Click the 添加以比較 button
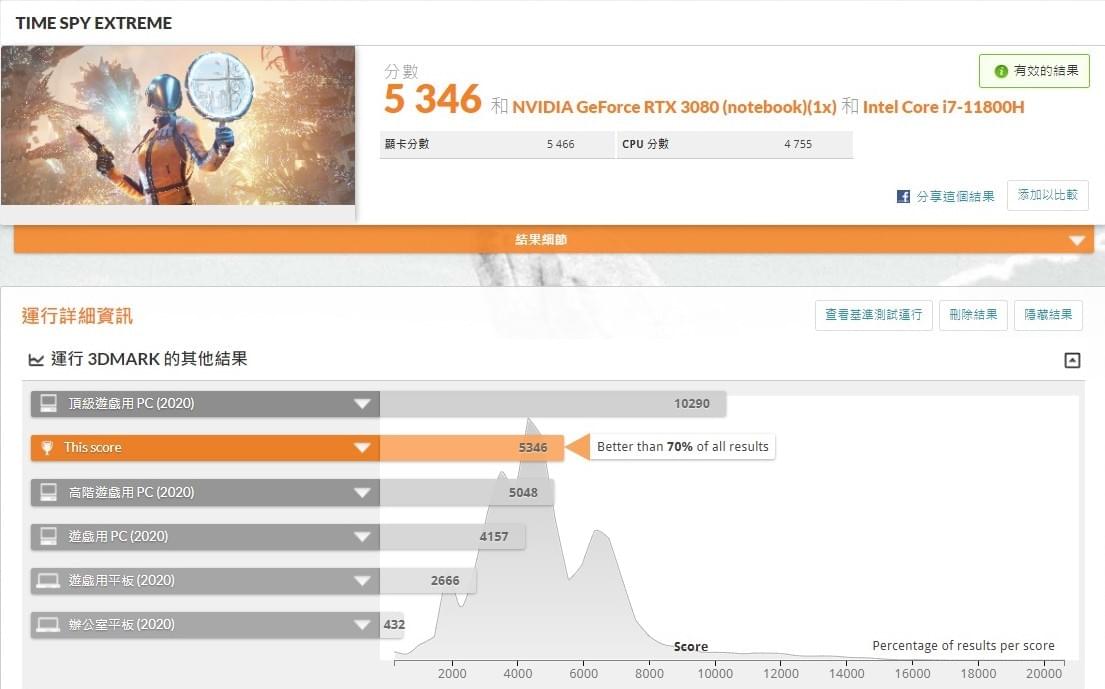The image size is (1105, 689). point(1048,195)
